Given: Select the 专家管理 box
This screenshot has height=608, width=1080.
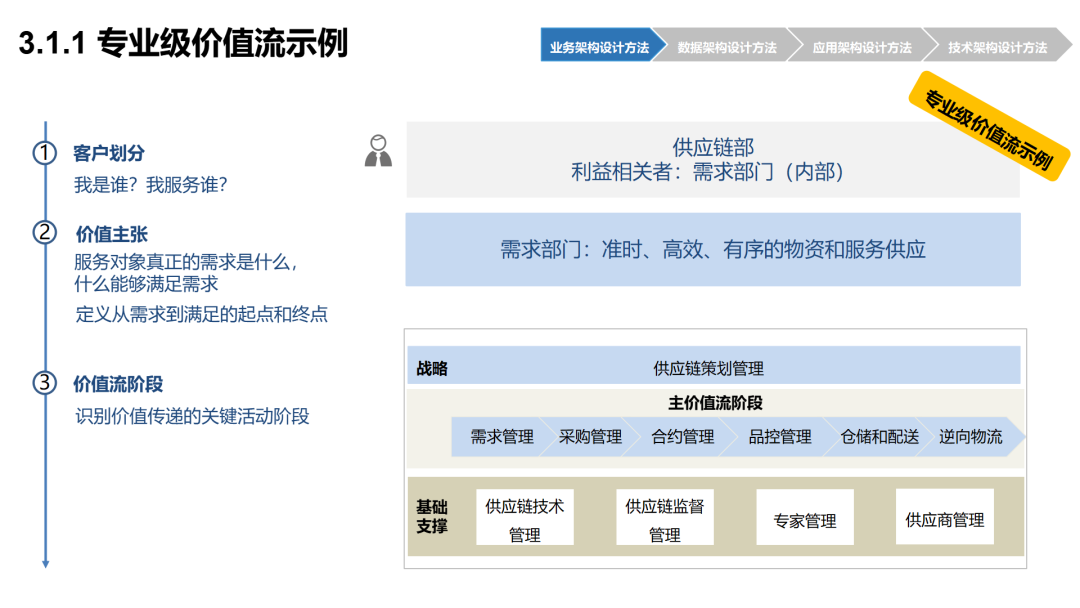Looking at the screenshot, I should (804, 518).
